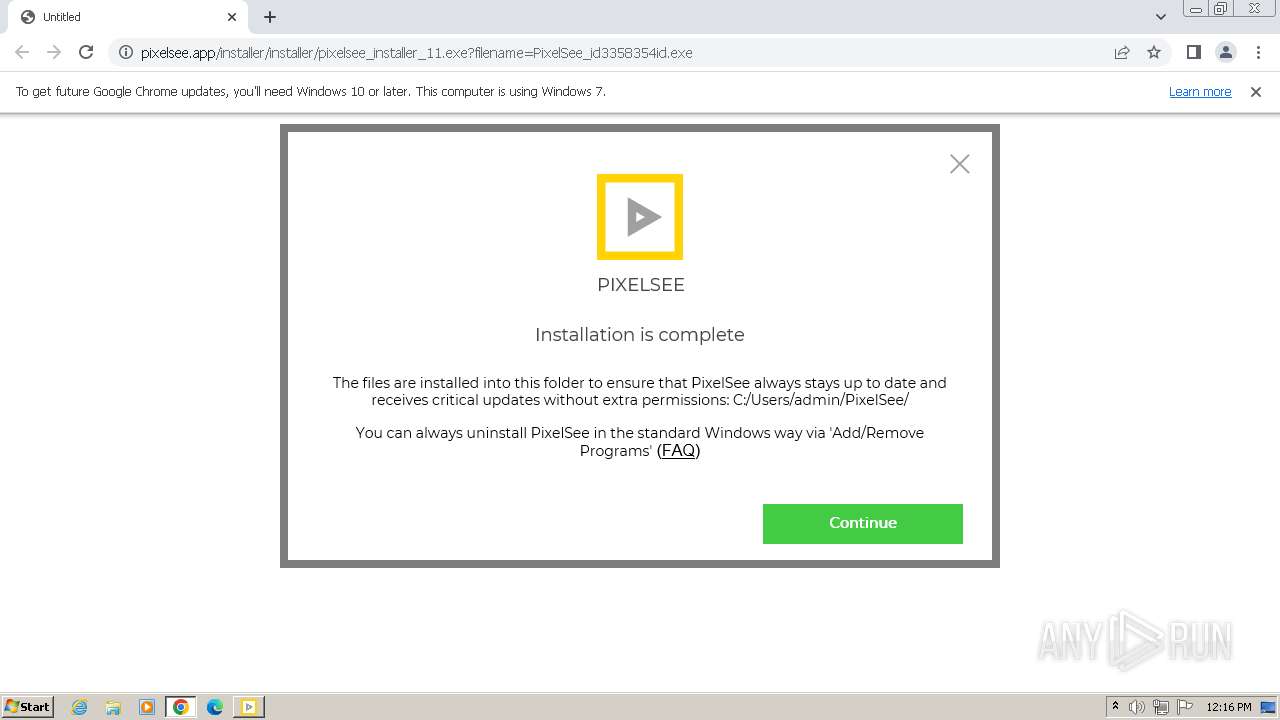
Task: Expand the tab search dropdown
Action: click(1160, 17)
